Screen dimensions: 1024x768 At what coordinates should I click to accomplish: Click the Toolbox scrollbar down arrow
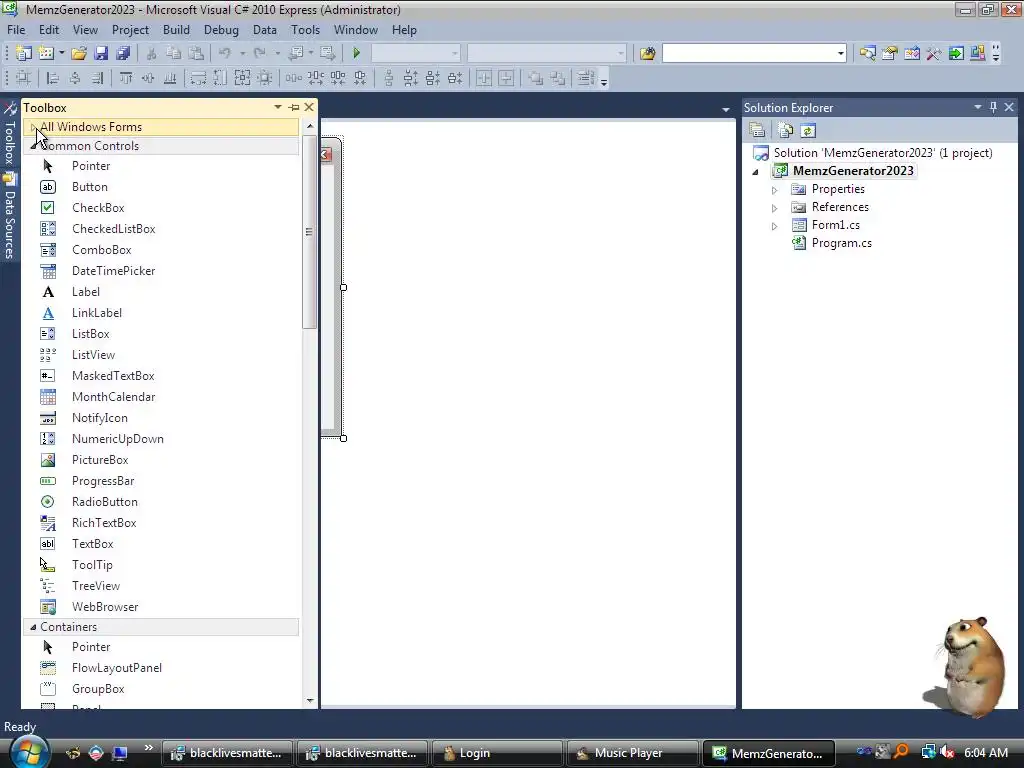(x=310, y=701)
